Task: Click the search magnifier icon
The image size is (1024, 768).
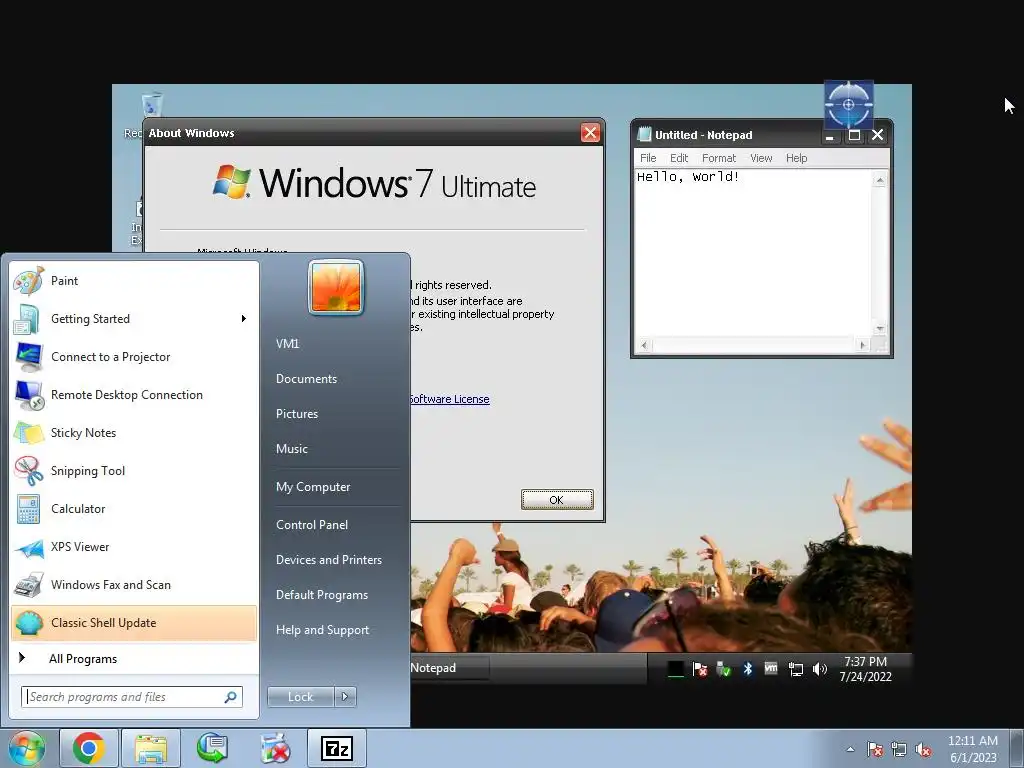Action: coord(231,697)
